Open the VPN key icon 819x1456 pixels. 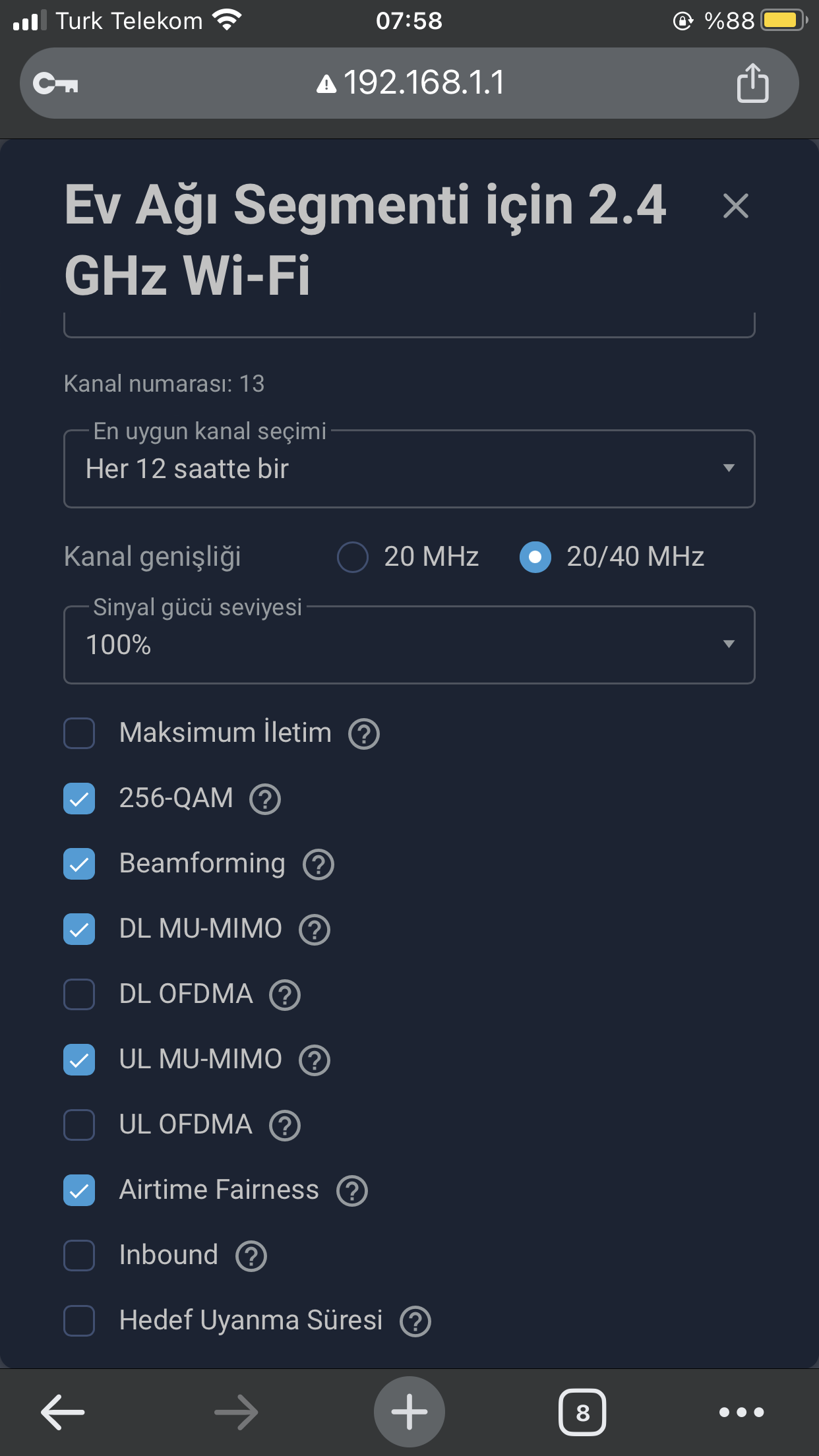pos(56,84)
